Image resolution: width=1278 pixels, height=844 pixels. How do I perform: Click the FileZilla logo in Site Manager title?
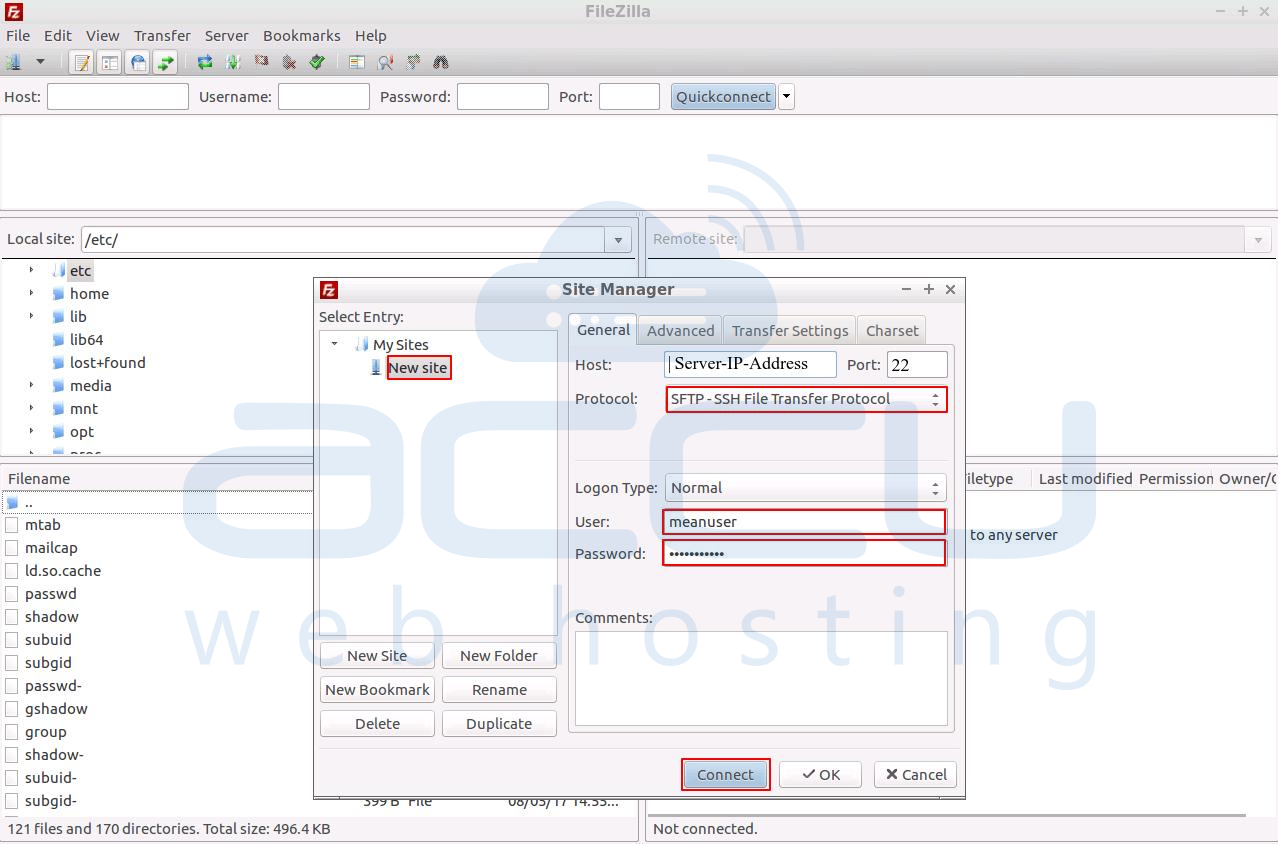[x=329, y=290]
